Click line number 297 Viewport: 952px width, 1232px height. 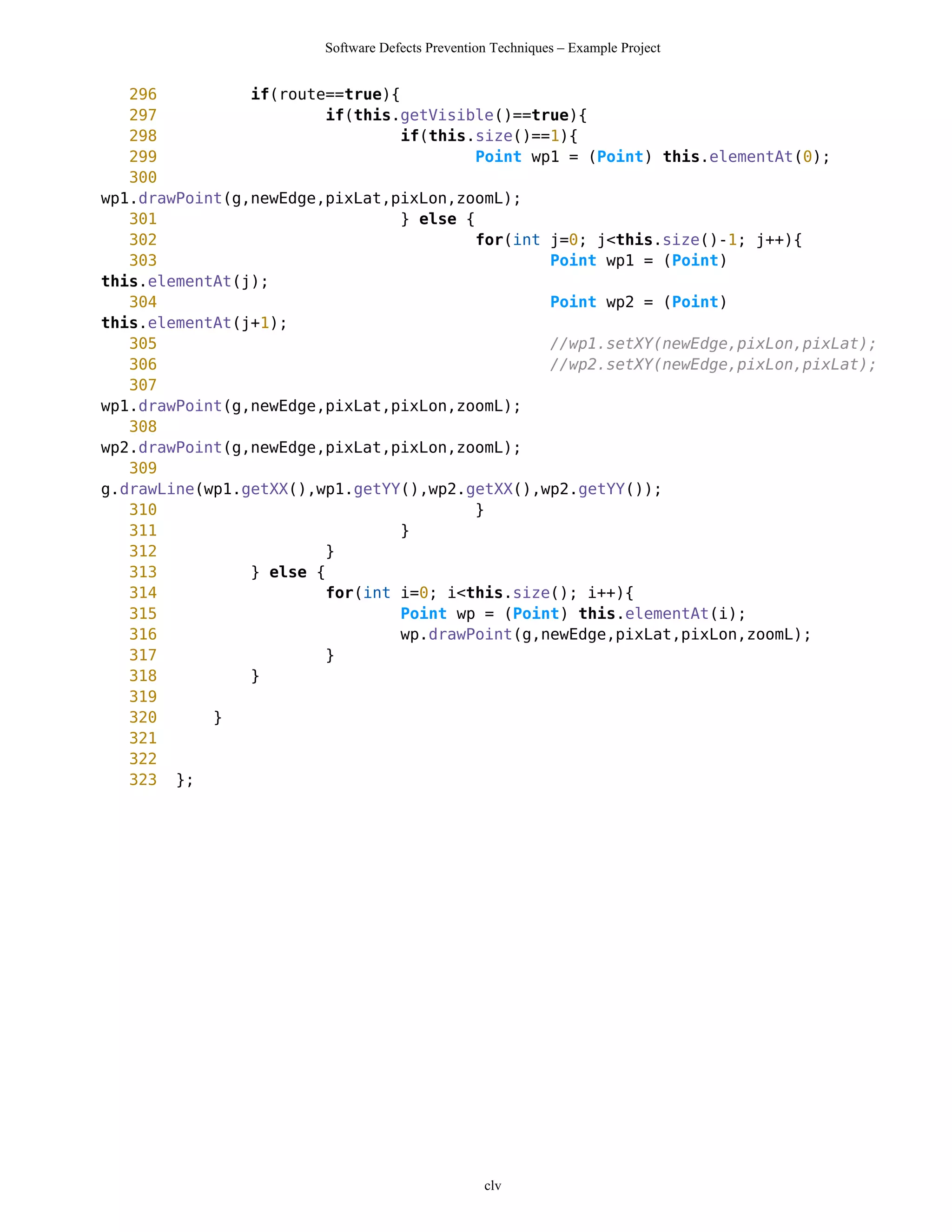pos(143,115)
